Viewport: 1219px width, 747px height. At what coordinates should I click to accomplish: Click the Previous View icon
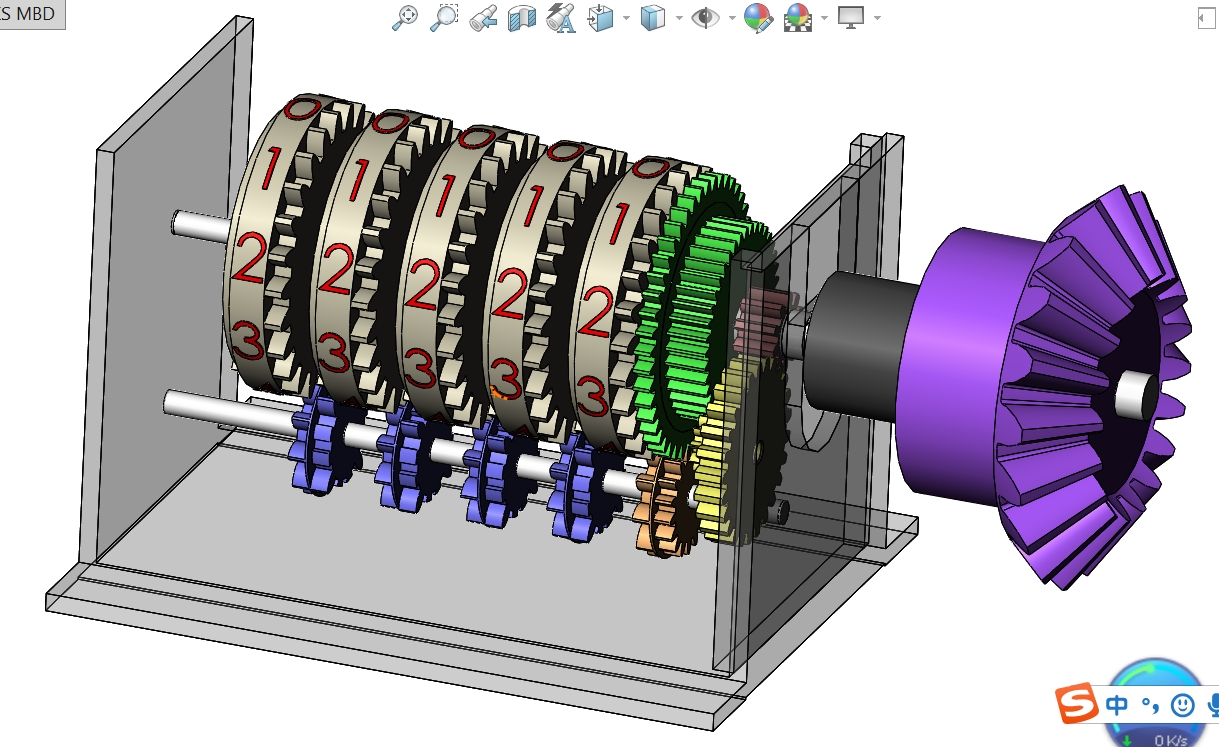tap(483, 17)
